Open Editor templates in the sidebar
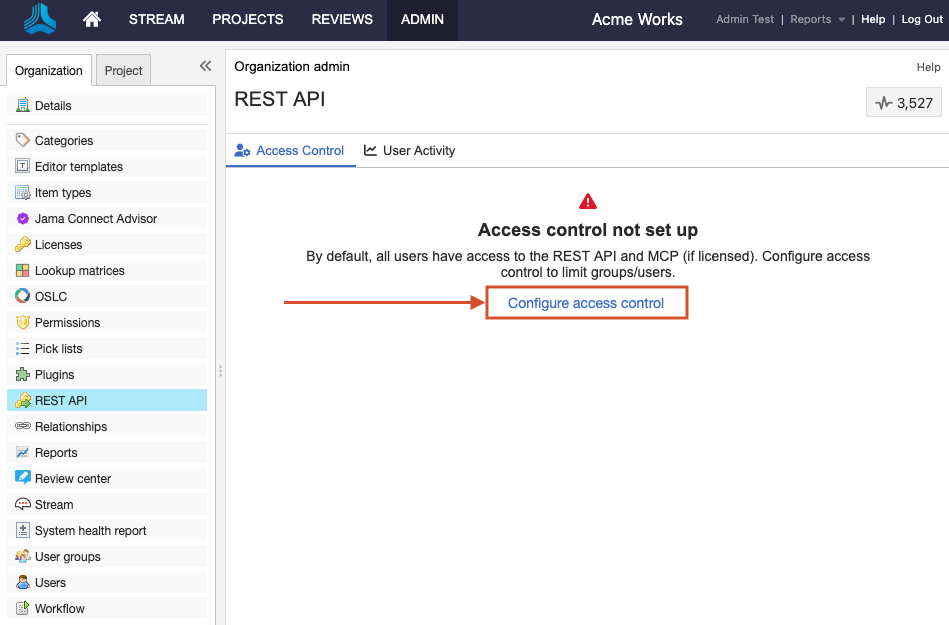This screenshot has width=949, height=625. 107,166
